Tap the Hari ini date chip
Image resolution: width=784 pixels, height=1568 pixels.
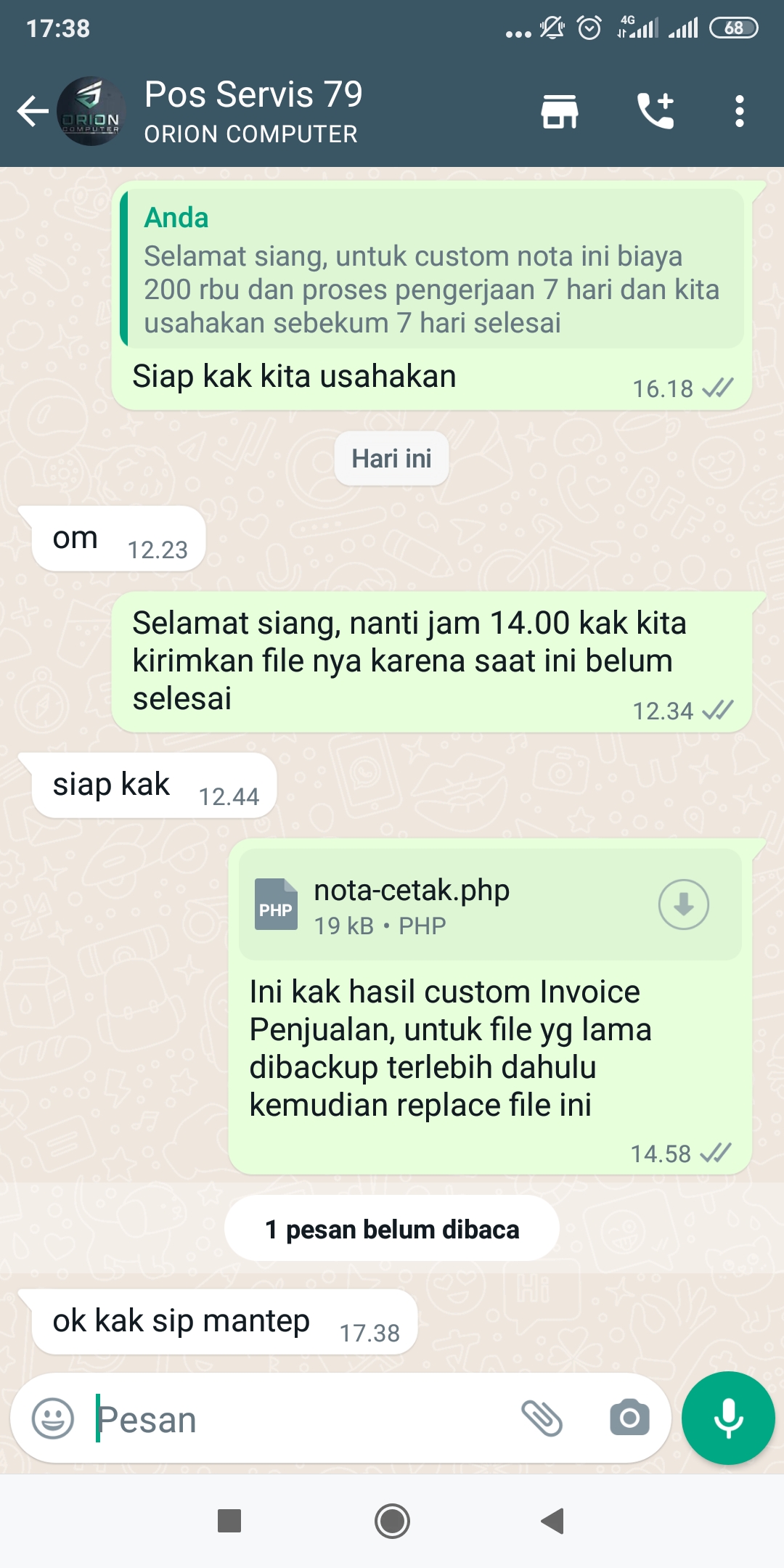[x=391, y=459]
